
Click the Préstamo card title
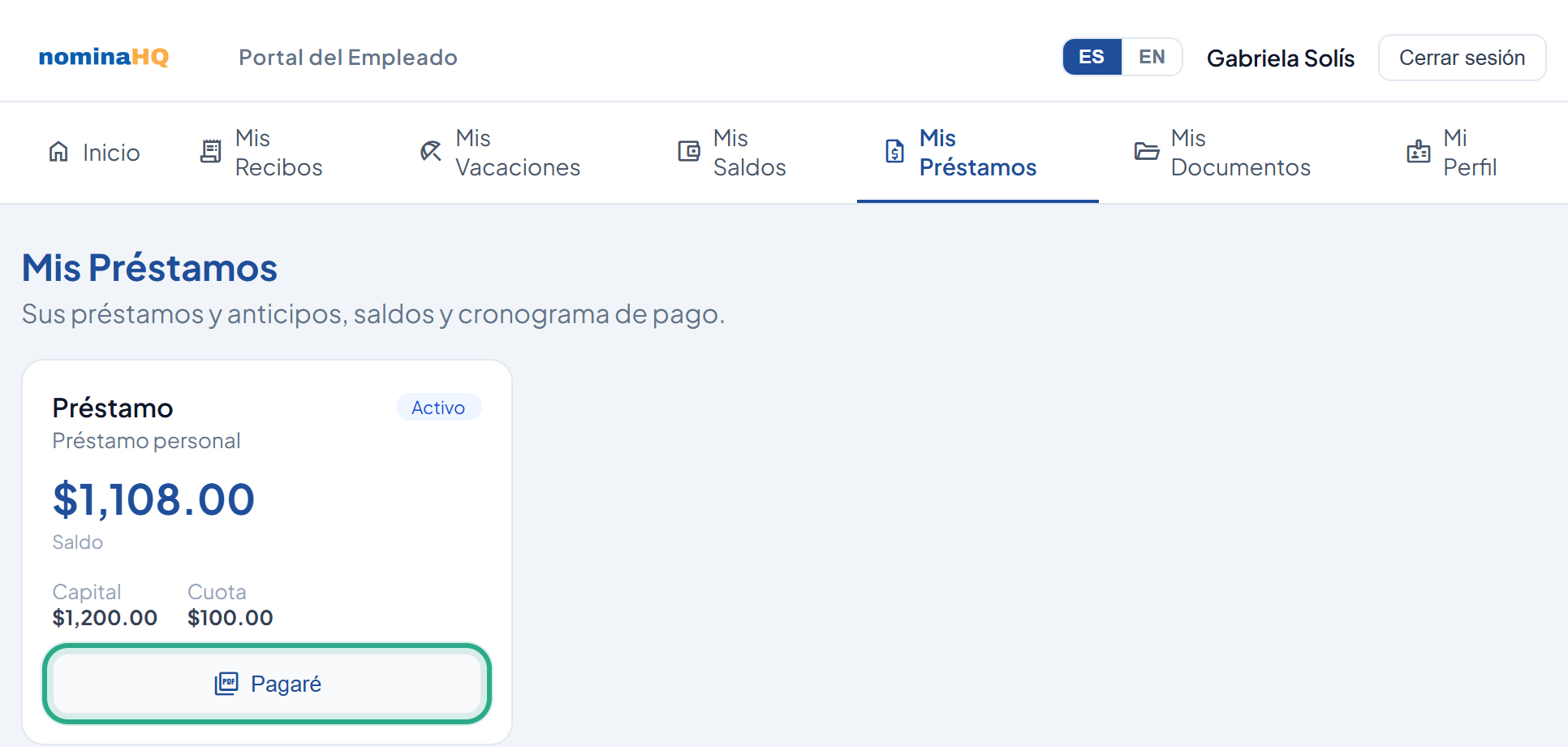(113, 408)
